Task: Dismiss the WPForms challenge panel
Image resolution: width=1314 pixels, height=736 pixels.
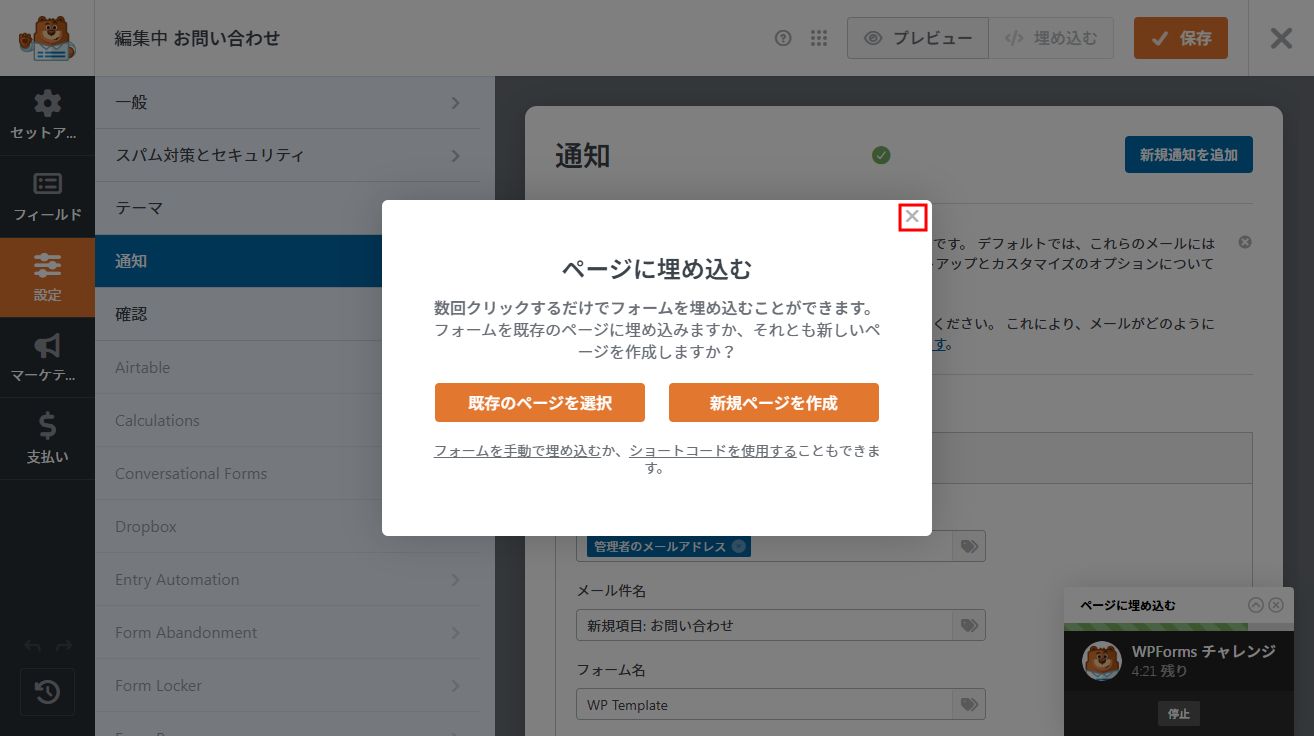Action: coord(1276,605)
